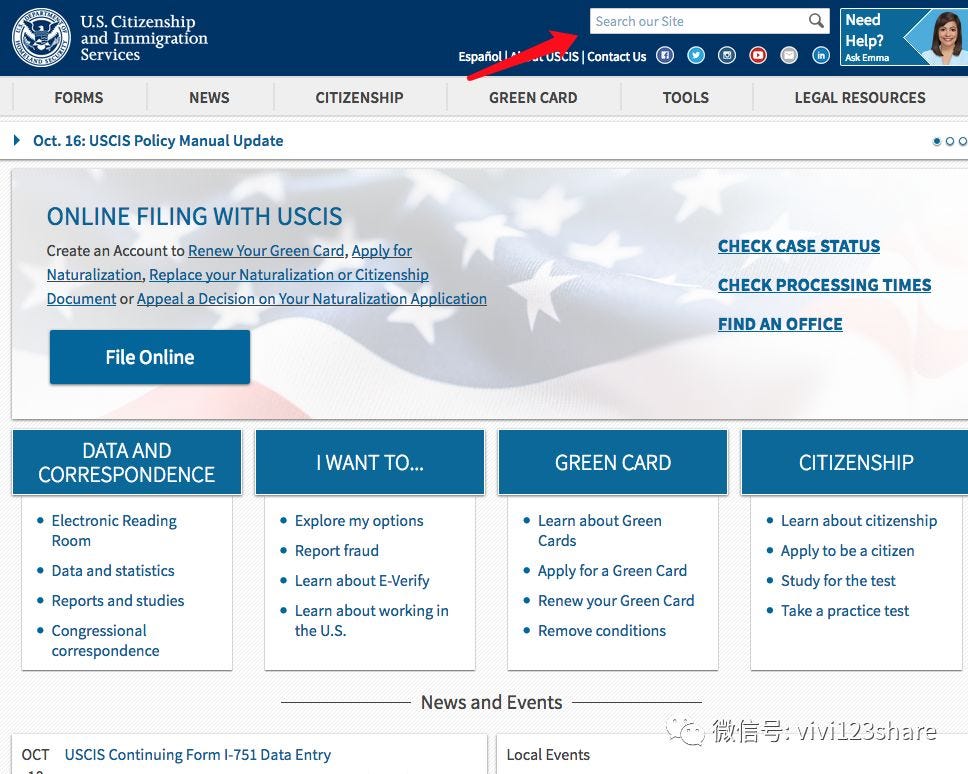Click the DATA AND CORRESPONDENCE header

[x=127, y=462]
